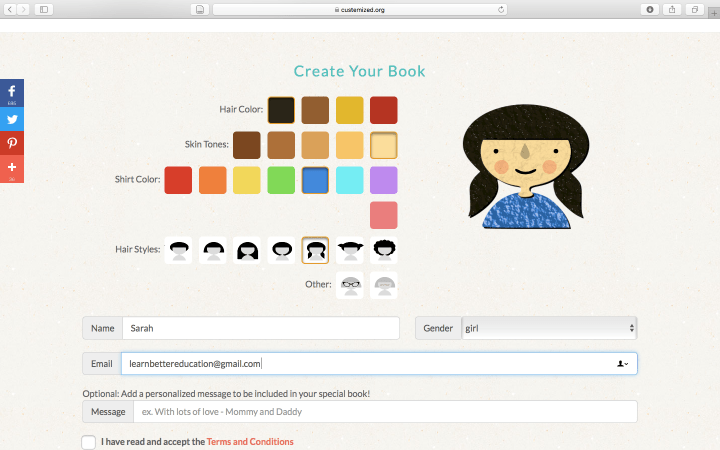
Task: Pin page with Pinterest sidebar icon
Action: [x=12, y=143]
